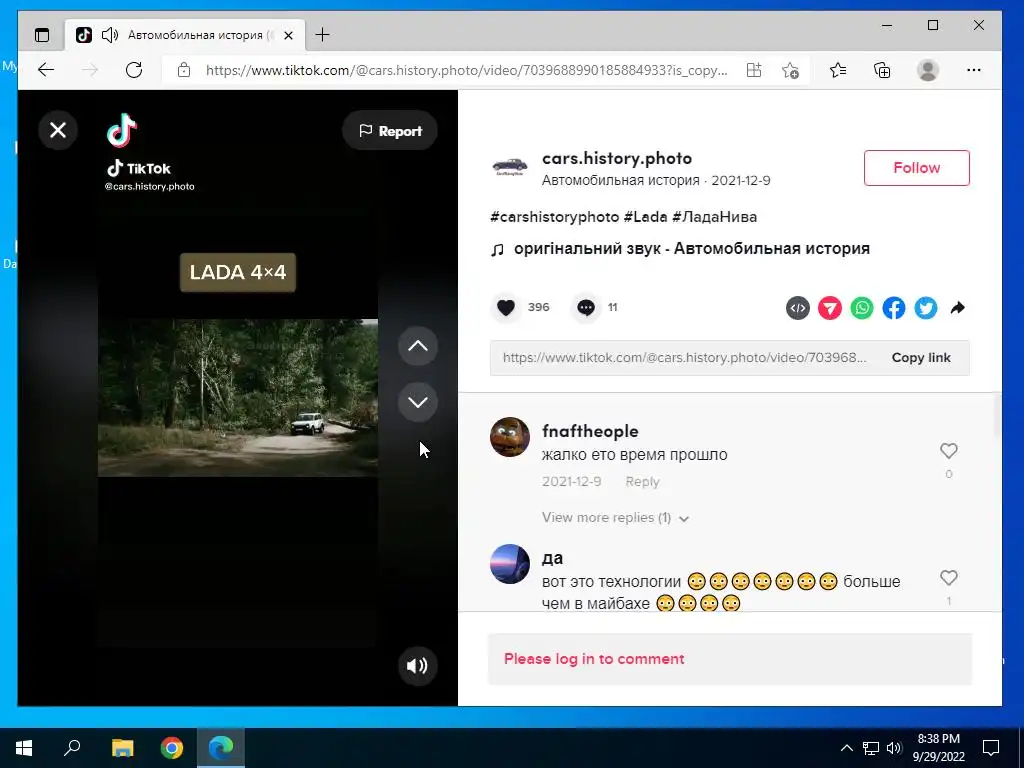Open Edge tab actions menu

tap(42, 35)
